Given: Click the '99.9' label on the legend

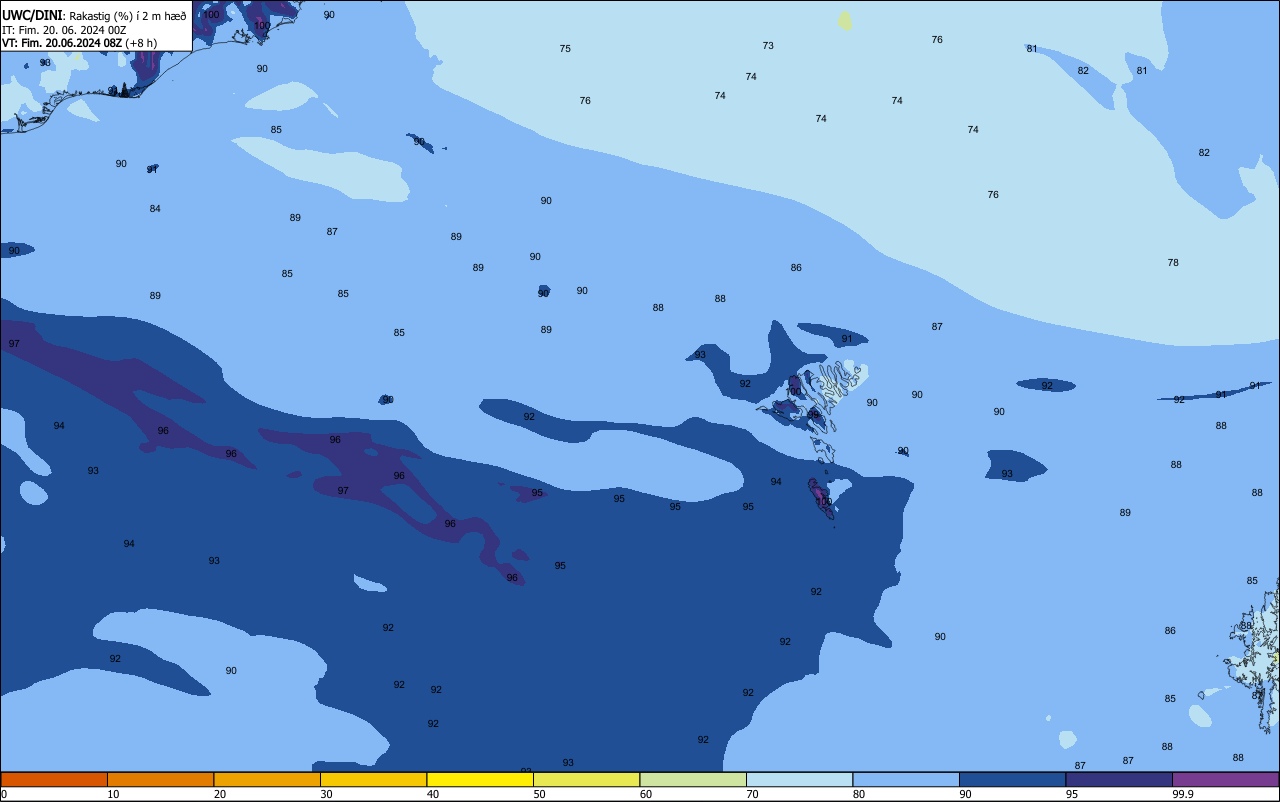Looking at the screenshot, I should tap(1183, 794).
